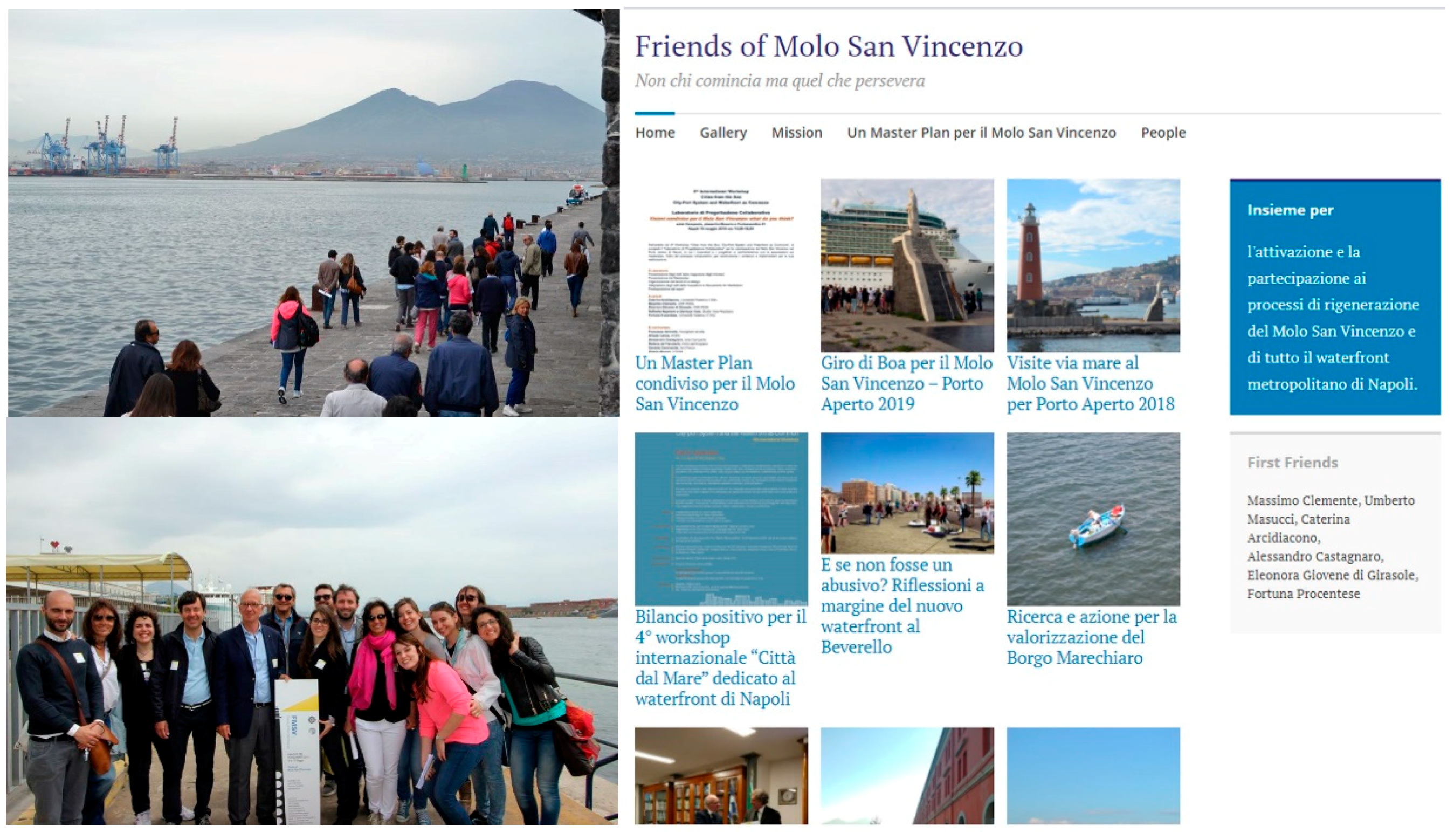Screen dimensions: 1454x840
Task: Go to the Gallery page
Action: click(722, 133)
